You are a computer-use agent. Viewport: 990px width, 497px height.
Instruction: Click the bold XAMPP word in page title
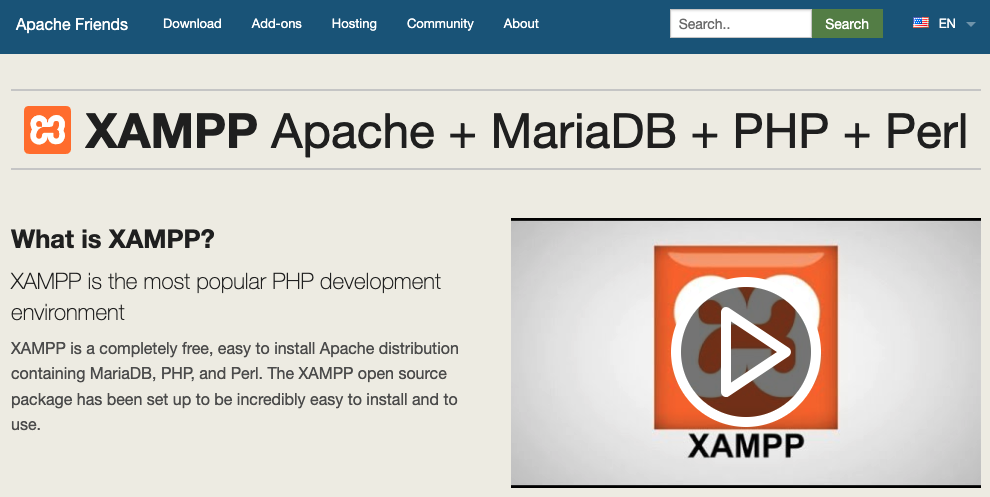pos(171,131)
